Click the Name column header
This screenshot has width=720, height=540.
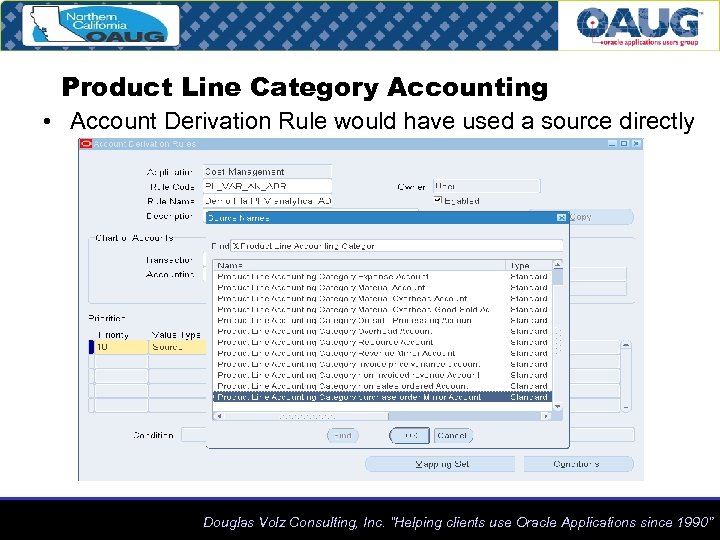[360, 265]
